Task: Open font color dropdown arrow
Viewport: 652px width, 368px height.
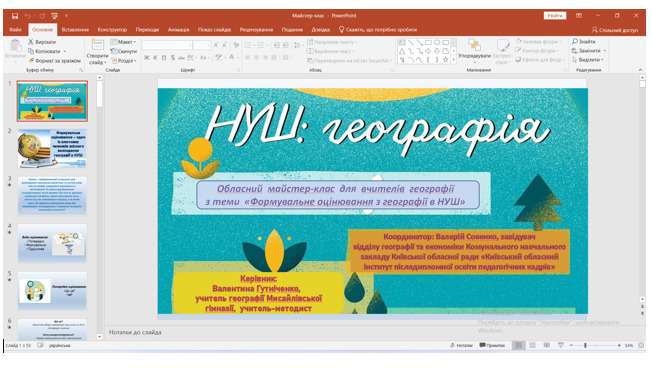Action: point(238,57)
